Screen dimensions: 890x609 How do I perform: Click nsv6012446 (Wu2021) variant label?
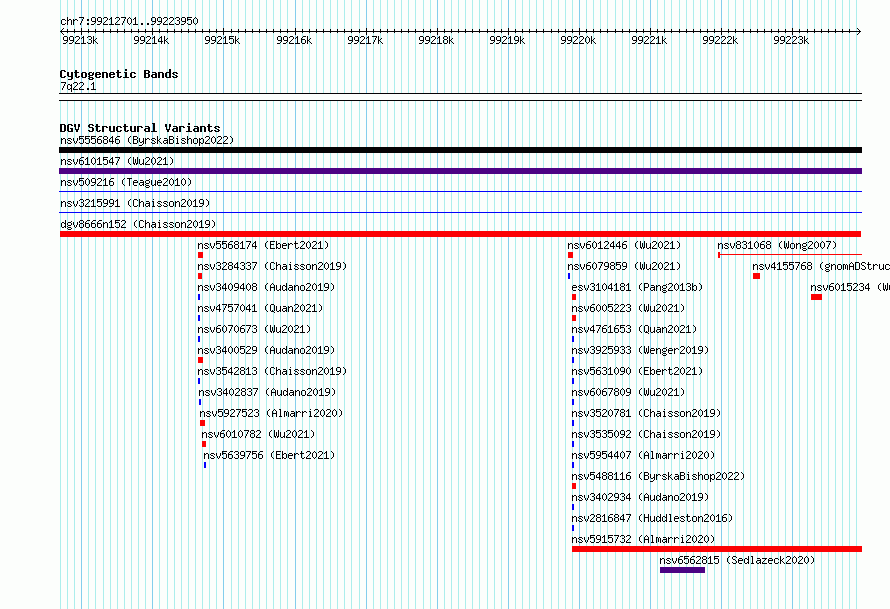[624, 245]
